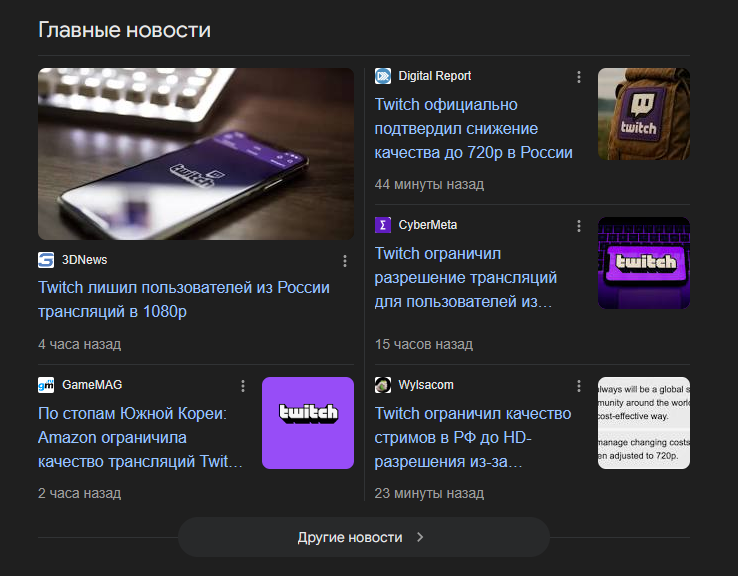The width and height of the screenshot is (738, 576).
Task: Click the arrow chevron next to 'Другие новости'
Action: click(x=420, y=537)
